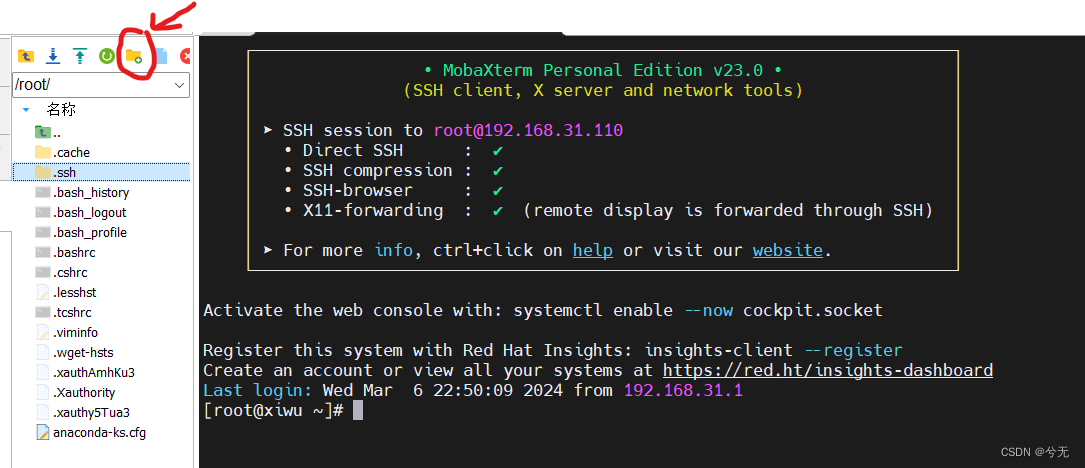Select the .cache folder
Image resolution: width=1085 pixels, height=468 pixels.
(x=62, y=152)
